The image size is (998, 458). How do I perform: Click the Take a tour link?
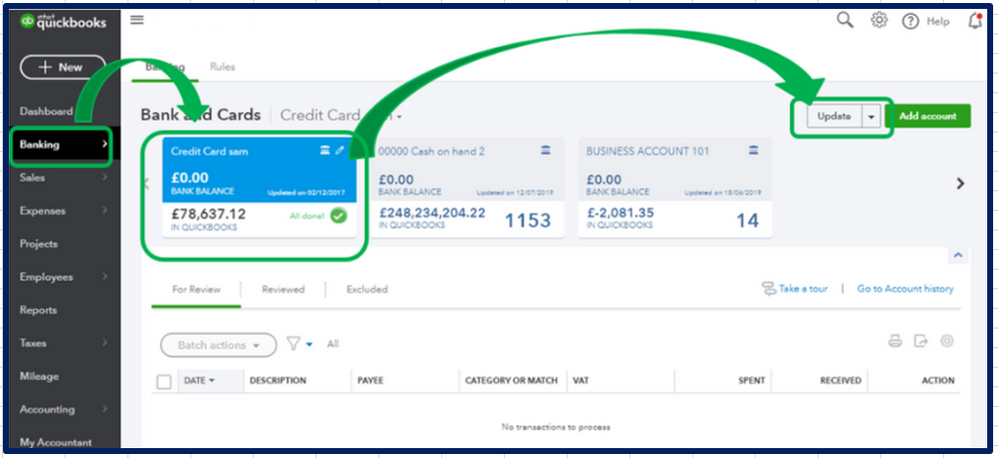pos(803,289)
